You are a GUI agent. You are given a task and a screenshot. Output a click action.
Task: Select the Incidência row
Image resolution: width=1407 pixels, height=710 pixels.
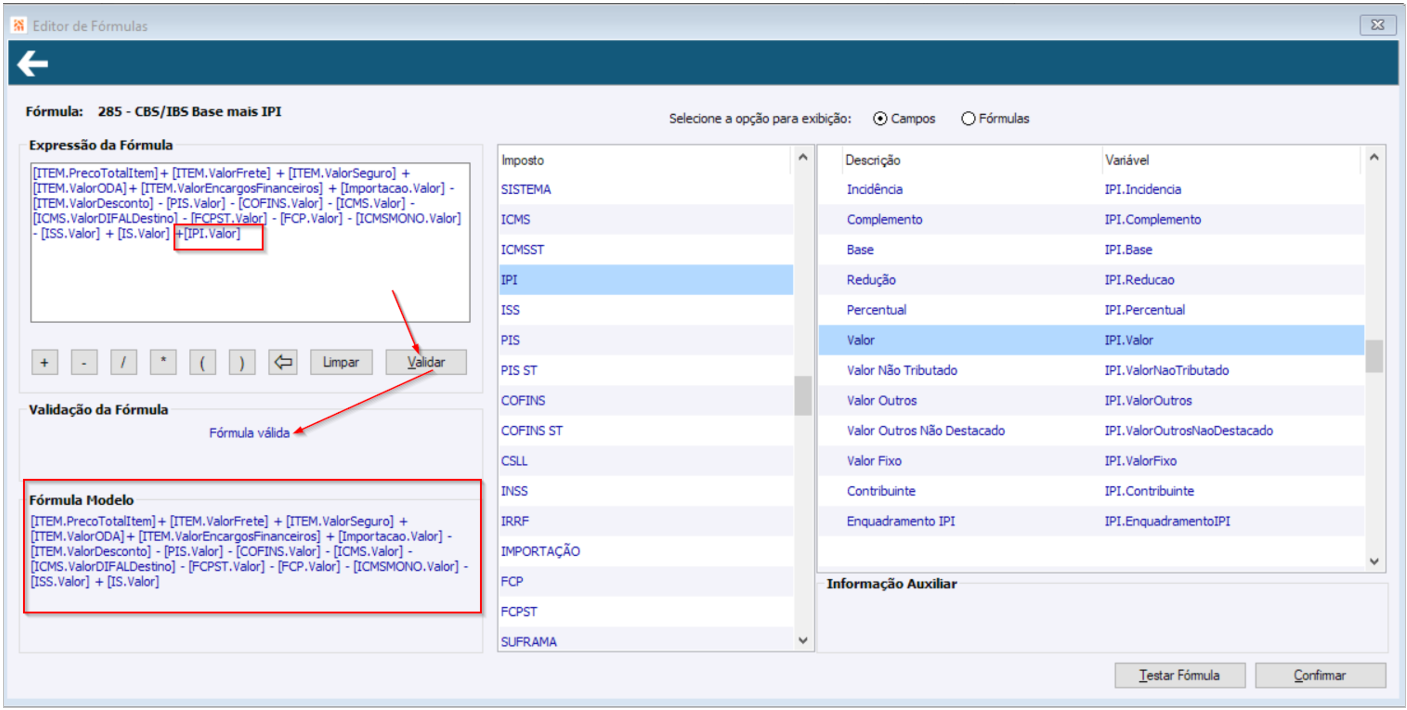[x=1092, y=189]
